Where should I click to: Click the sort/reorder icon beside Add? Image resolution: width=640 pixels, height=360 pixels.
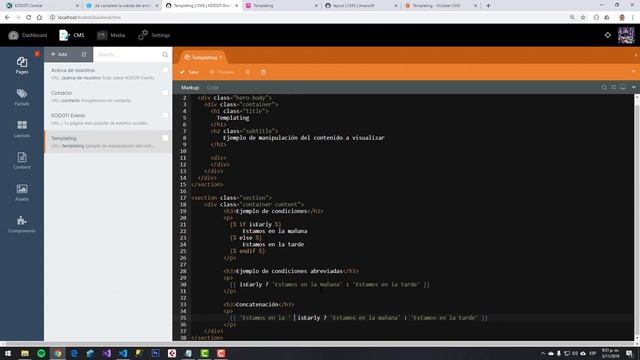84,54
